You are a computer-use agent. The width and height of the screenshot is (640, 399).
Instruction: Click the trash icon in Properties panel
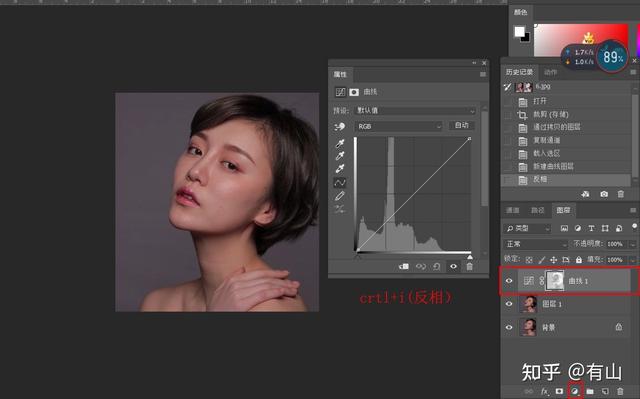coord(469,266)
